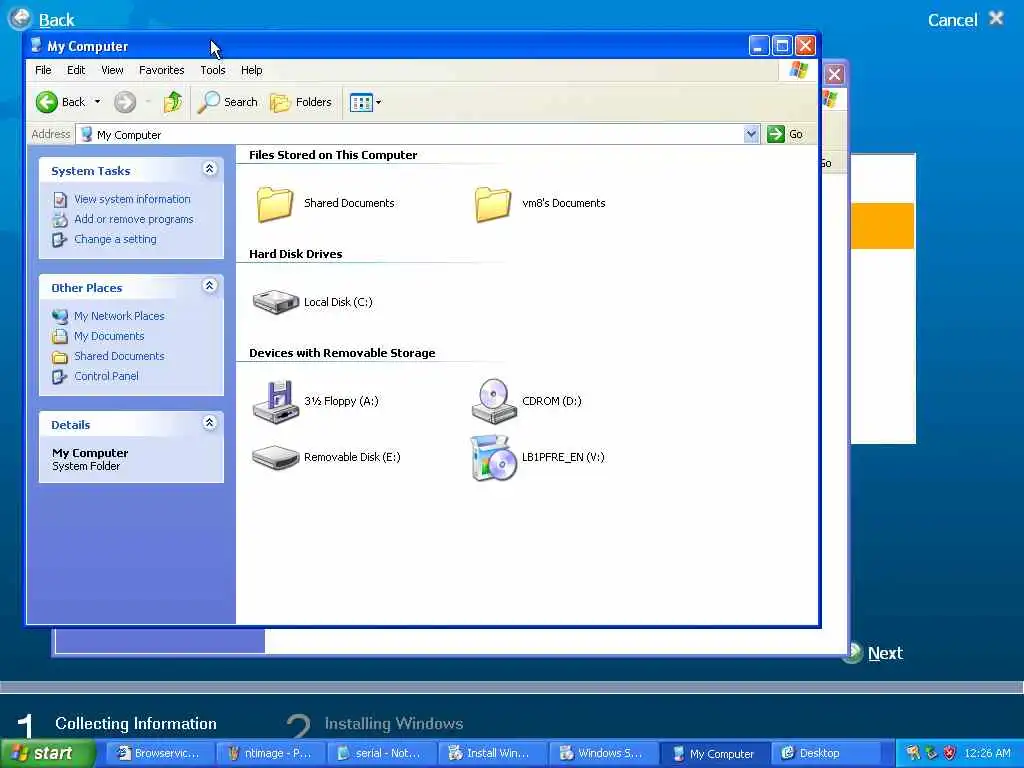Viewport: 1024px width, 768px height.
Task: Select the 3½ Floppy (A:) drive icon
Action: (x=276, y=401)
